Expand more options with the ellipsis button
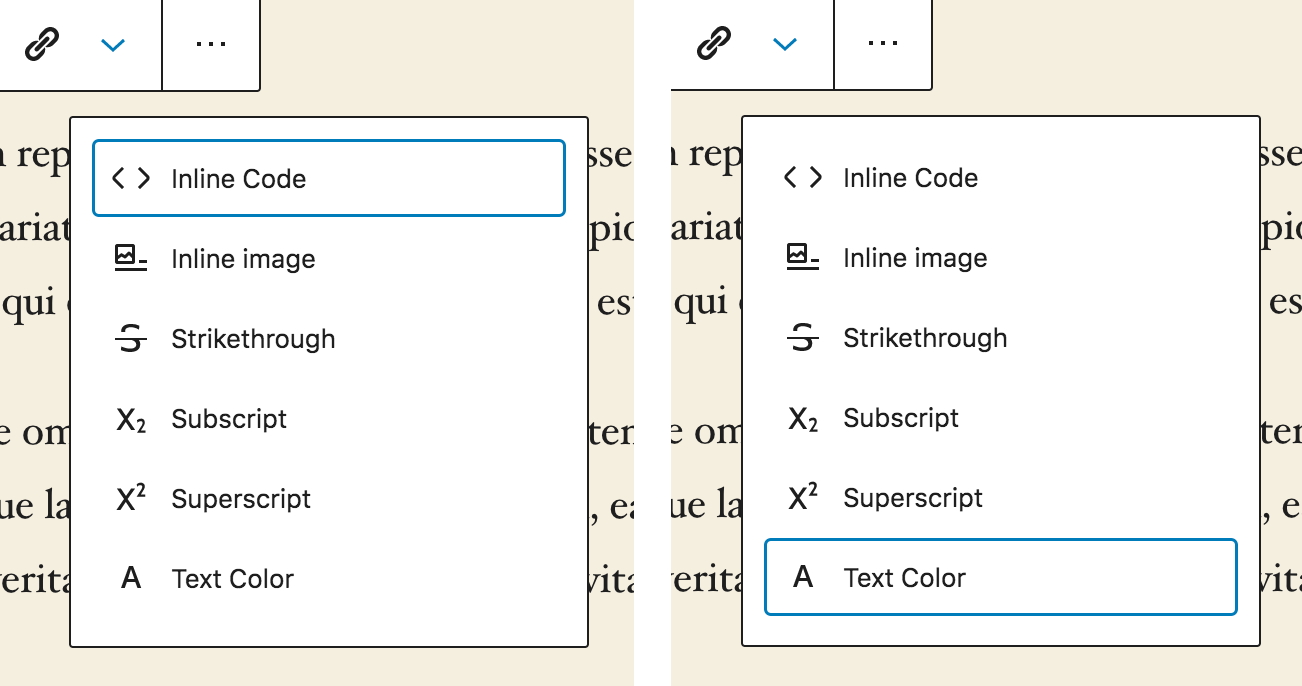The height and width of the screenshot is (686, 1302). pyautogui.click(x=211, y=42)
